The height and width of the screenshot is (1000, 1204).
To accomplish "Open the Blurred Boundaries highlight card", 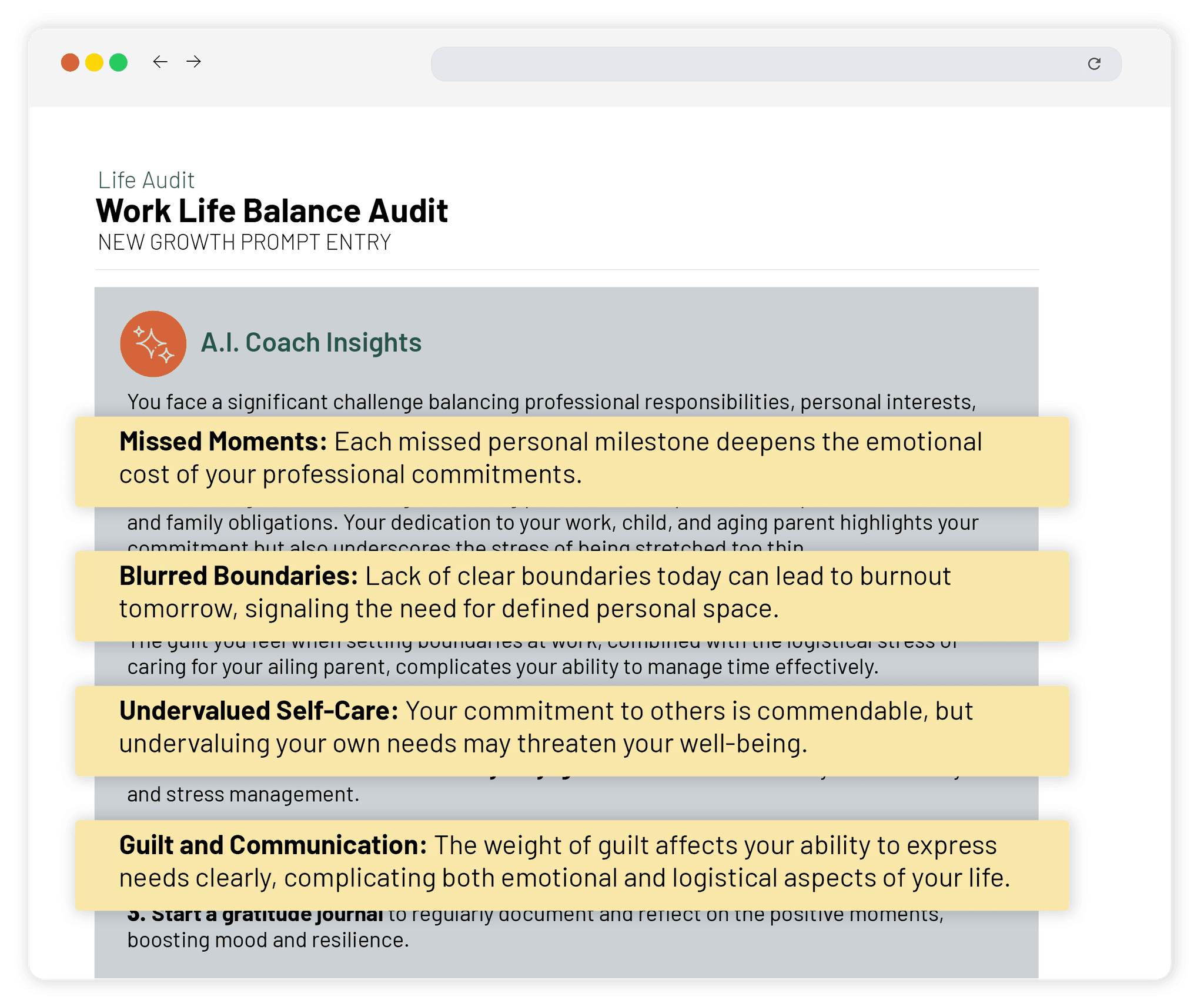I will [x=571, y=596].
